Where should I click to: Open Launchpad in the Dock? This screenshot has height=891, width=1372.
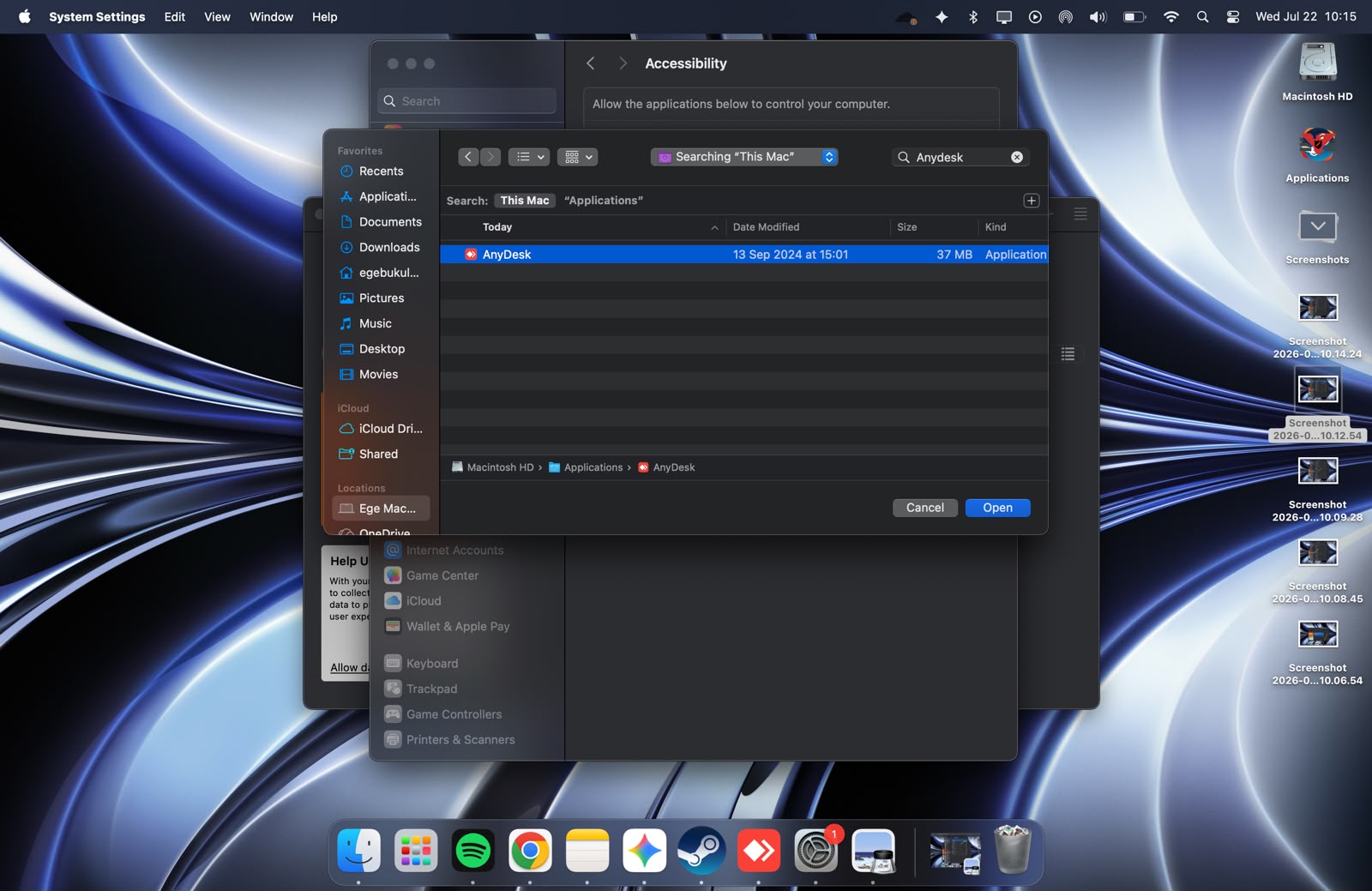click(416, 851)
